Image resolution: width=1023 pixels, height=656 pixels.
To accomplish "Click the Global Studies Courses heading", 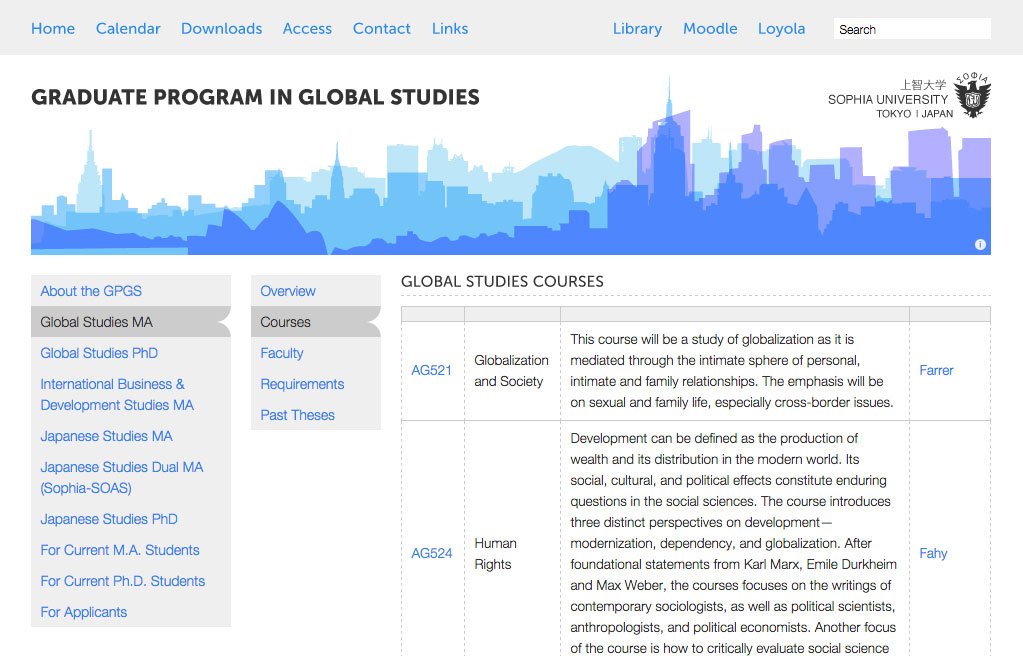I will 502,281.
